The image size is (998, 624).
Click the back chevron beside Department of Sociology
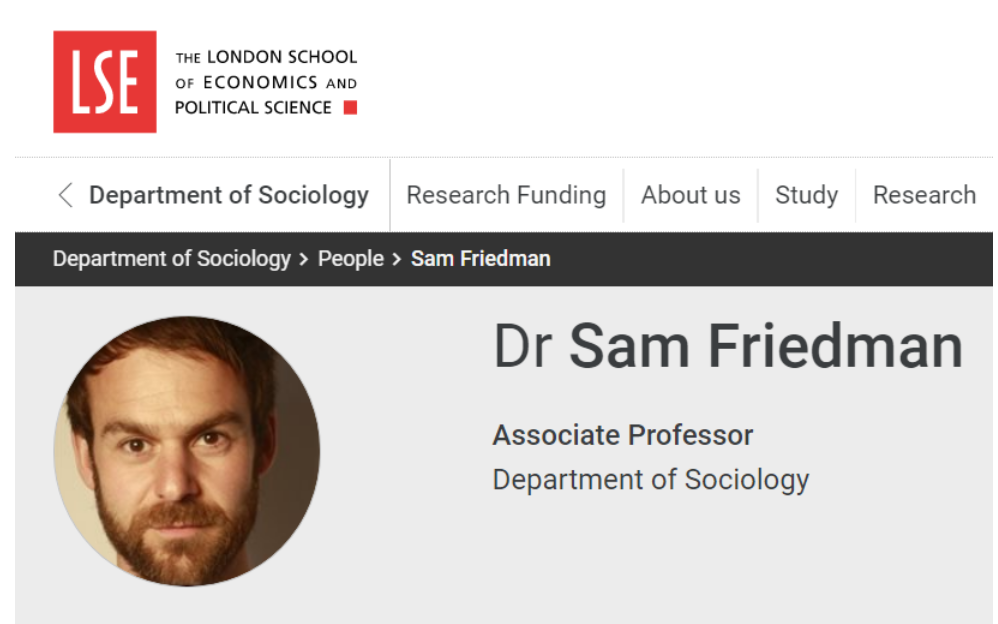point(66,195)
